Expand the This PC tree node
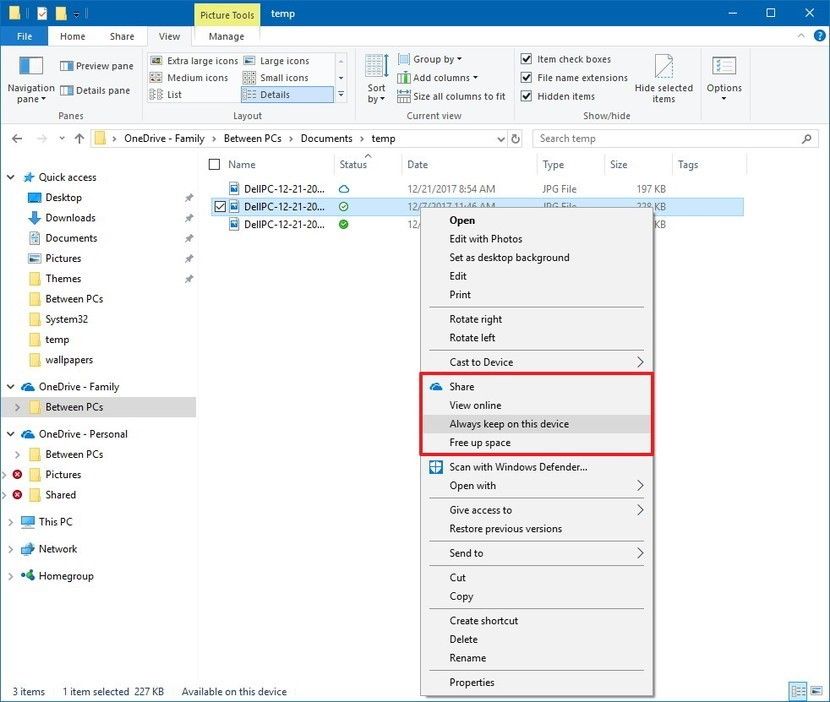The width and height of the screenshot is (830, 702). click(x=12, y=522)
